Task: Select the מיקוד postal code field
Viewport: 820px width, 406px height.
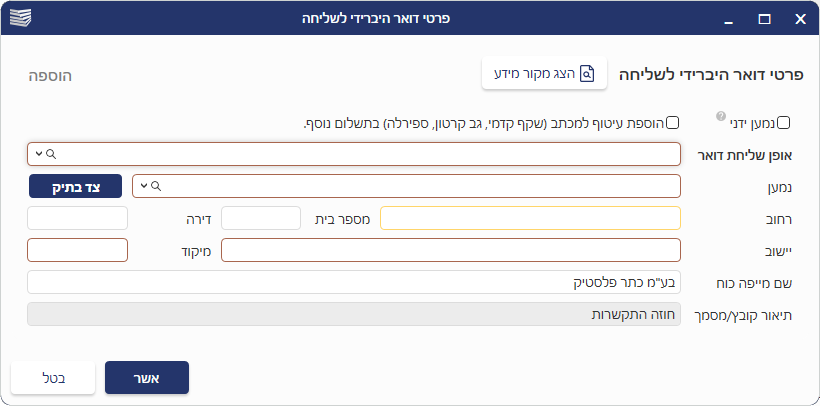Action: (x=78, y=250)
